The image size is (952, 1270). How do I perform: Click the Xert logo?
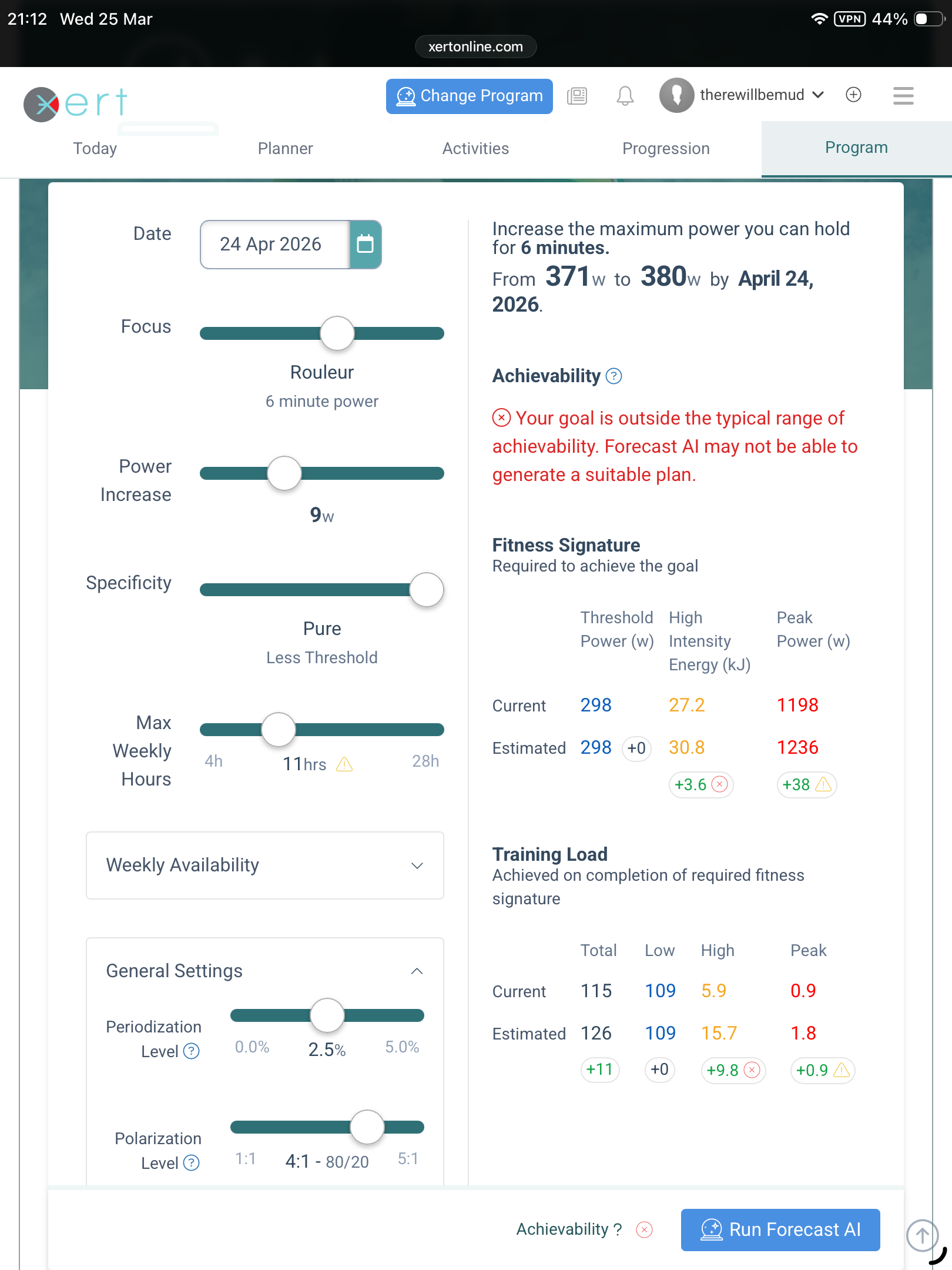click(x=75, y=104)
